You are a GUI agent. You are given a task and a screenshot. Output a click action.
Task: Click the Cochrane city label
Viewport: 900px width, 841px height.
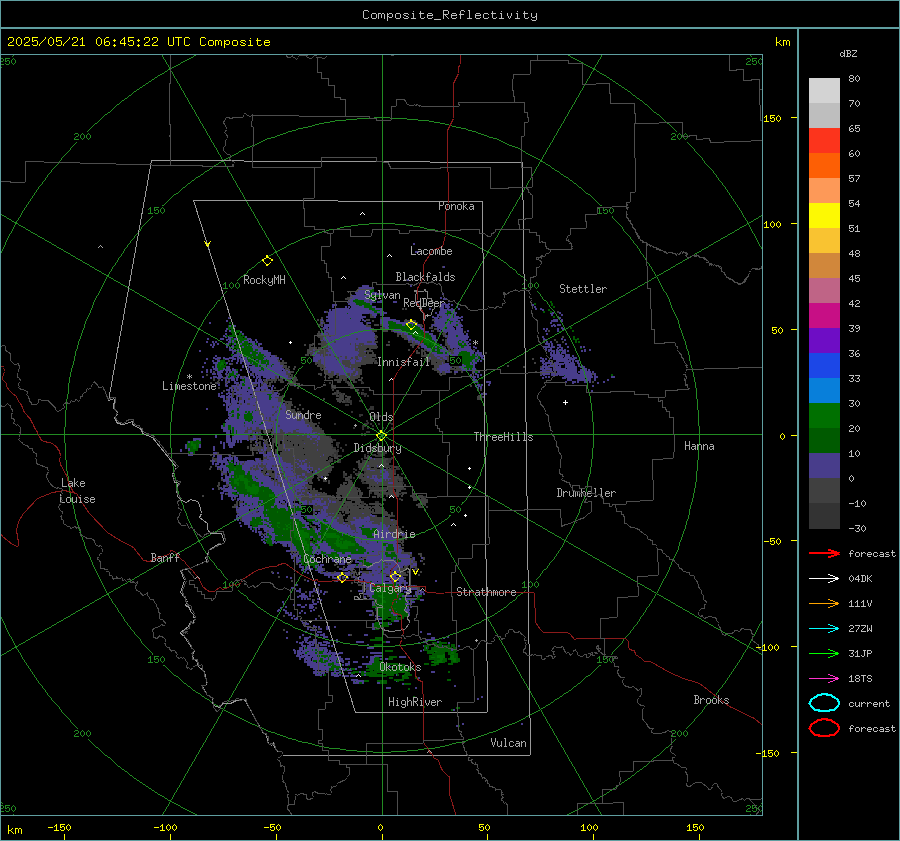(327, 559)
